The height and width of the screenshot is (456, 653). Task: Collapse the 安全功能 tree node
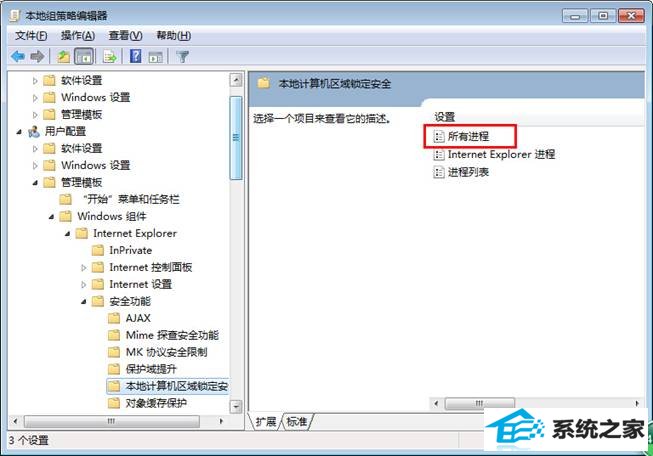point(84,302)
